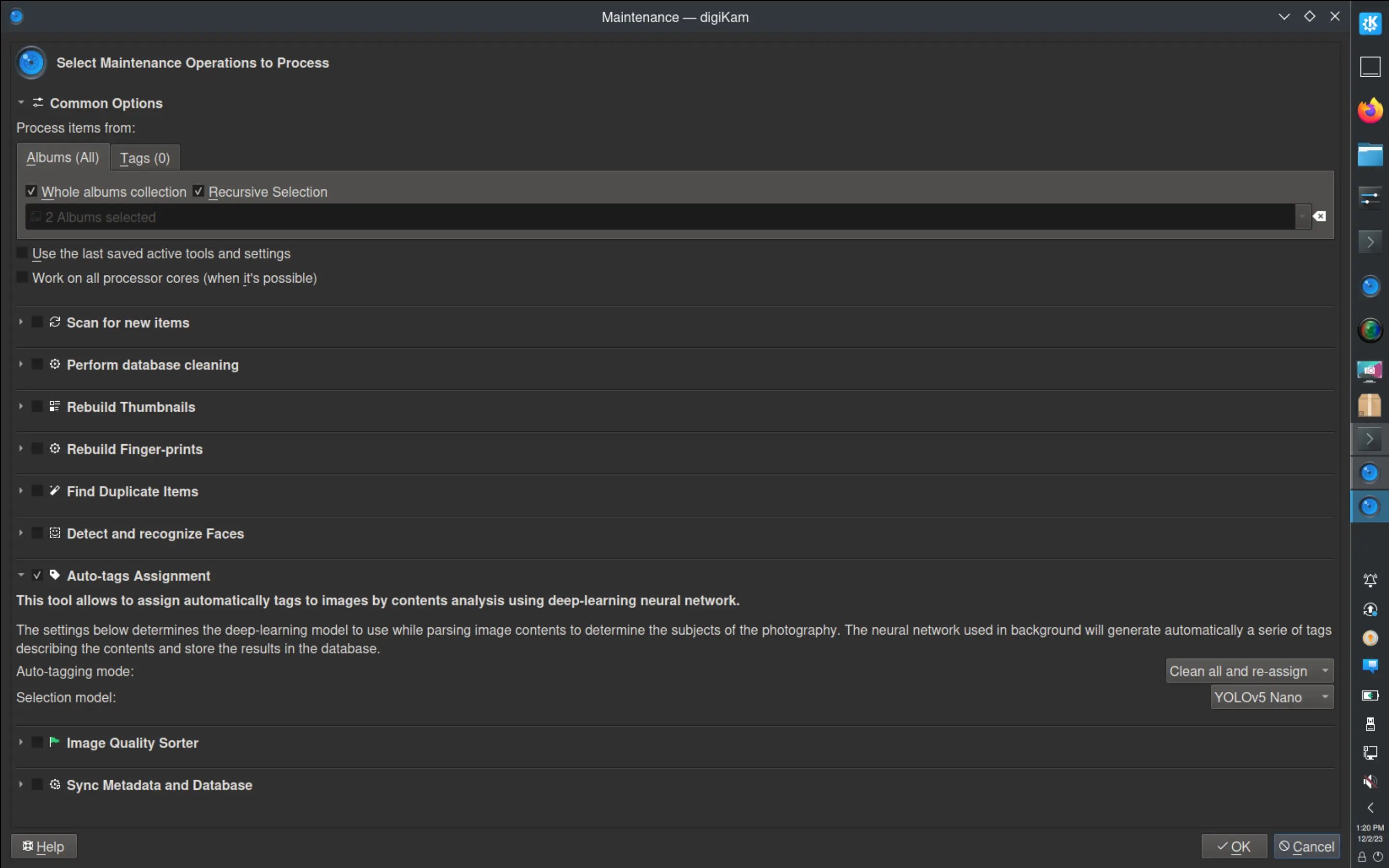Clear the 2 Albums selected field
This screenshot has height=868, width=1389.
1320,217
